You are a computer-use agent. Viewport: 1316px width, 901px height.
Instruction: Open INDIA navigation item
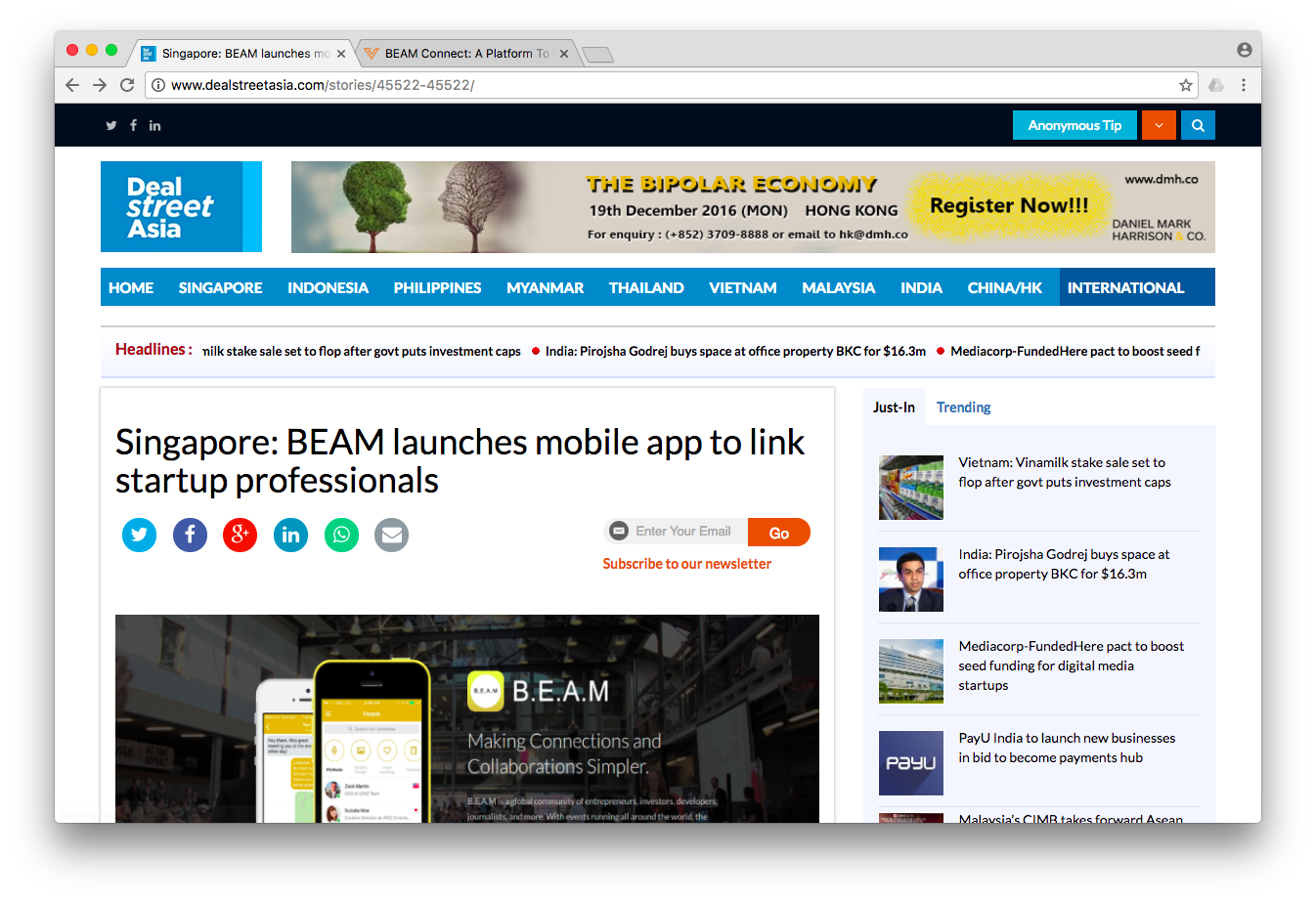[x=921, y=287]
